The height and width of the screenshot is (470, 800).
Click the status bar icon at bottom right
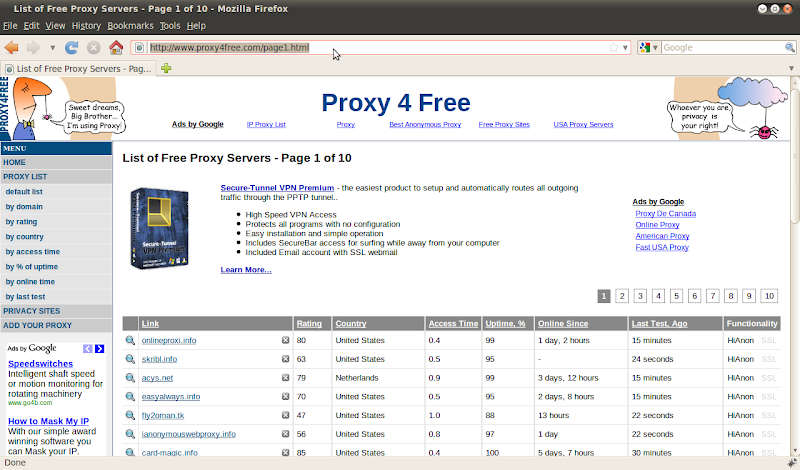click(x=791, y=463)
